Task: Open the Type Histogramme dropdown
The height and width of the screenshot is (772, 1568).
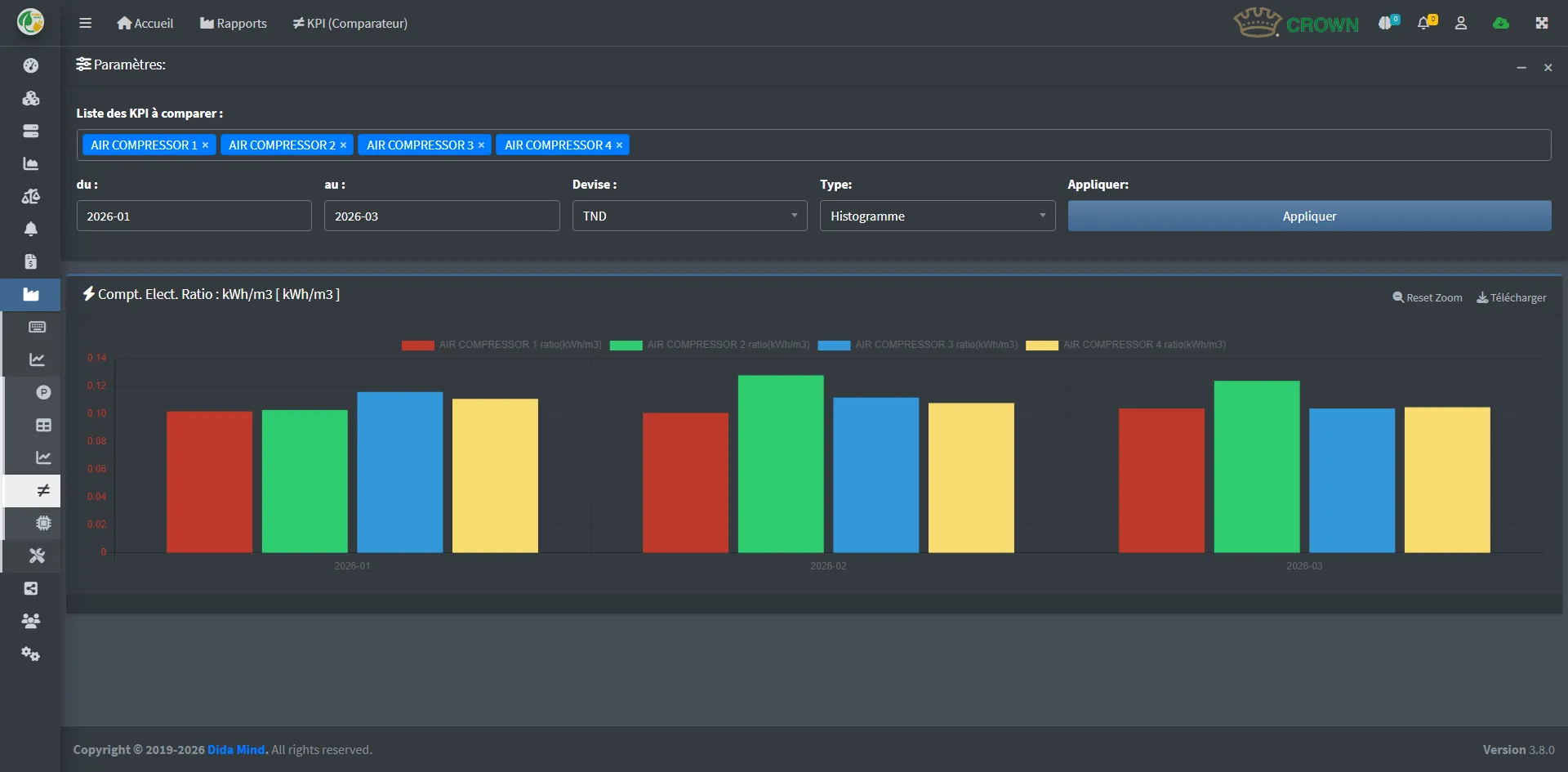Action: (x=938, y=216)
